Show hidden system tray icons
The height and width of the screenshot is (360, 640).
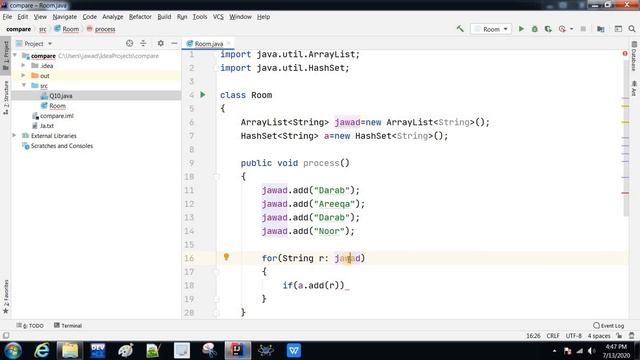tap(554, 351)
